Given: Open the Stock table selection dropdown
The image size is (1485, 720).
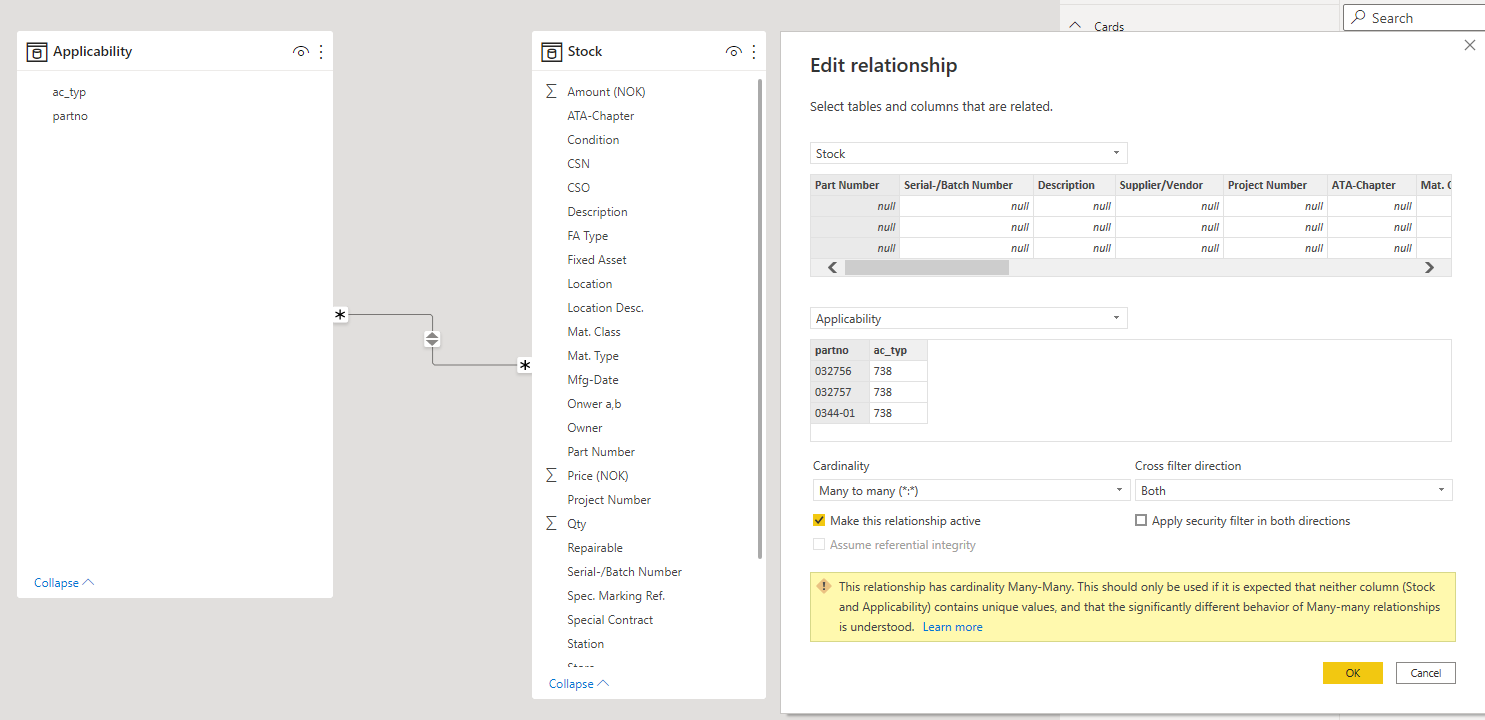Looking at the screenshot, I should coord(968,153).
